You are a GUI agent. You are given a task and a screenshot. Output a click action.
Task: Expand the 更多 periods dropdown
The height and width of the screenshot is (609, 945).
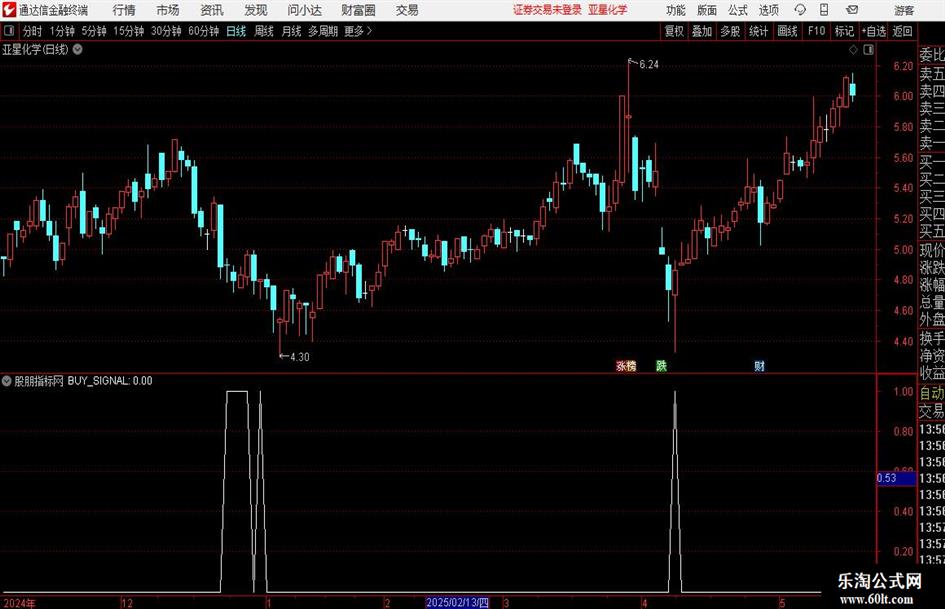coord(358,31)
